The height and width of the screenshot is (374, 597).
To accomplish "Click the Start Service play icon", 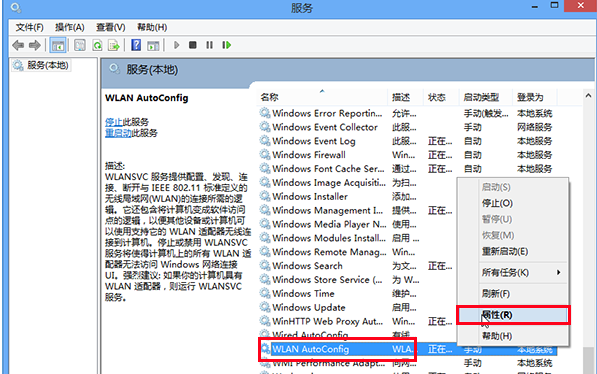I will pyautogui.click(x=176, y=45).
